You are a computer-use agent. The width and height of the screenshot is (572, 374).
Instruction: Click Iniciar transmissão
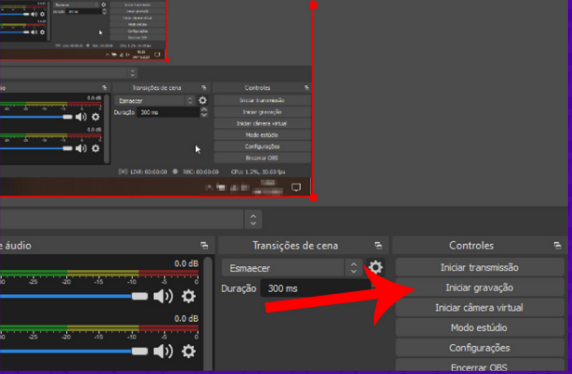pyautogui.click(x=479, y=267)
